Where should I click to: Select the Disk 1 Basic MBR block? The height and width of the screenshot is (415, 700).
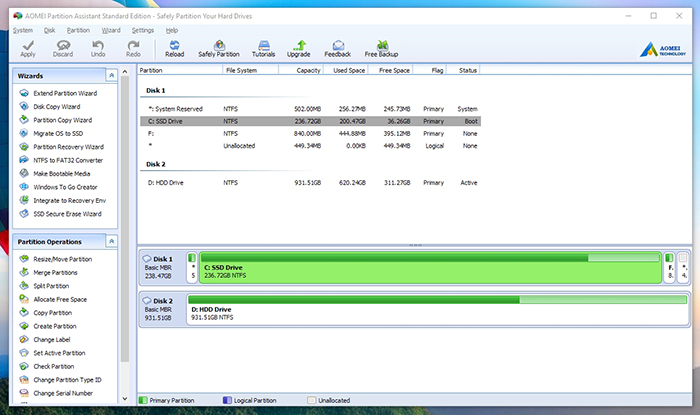162,267
